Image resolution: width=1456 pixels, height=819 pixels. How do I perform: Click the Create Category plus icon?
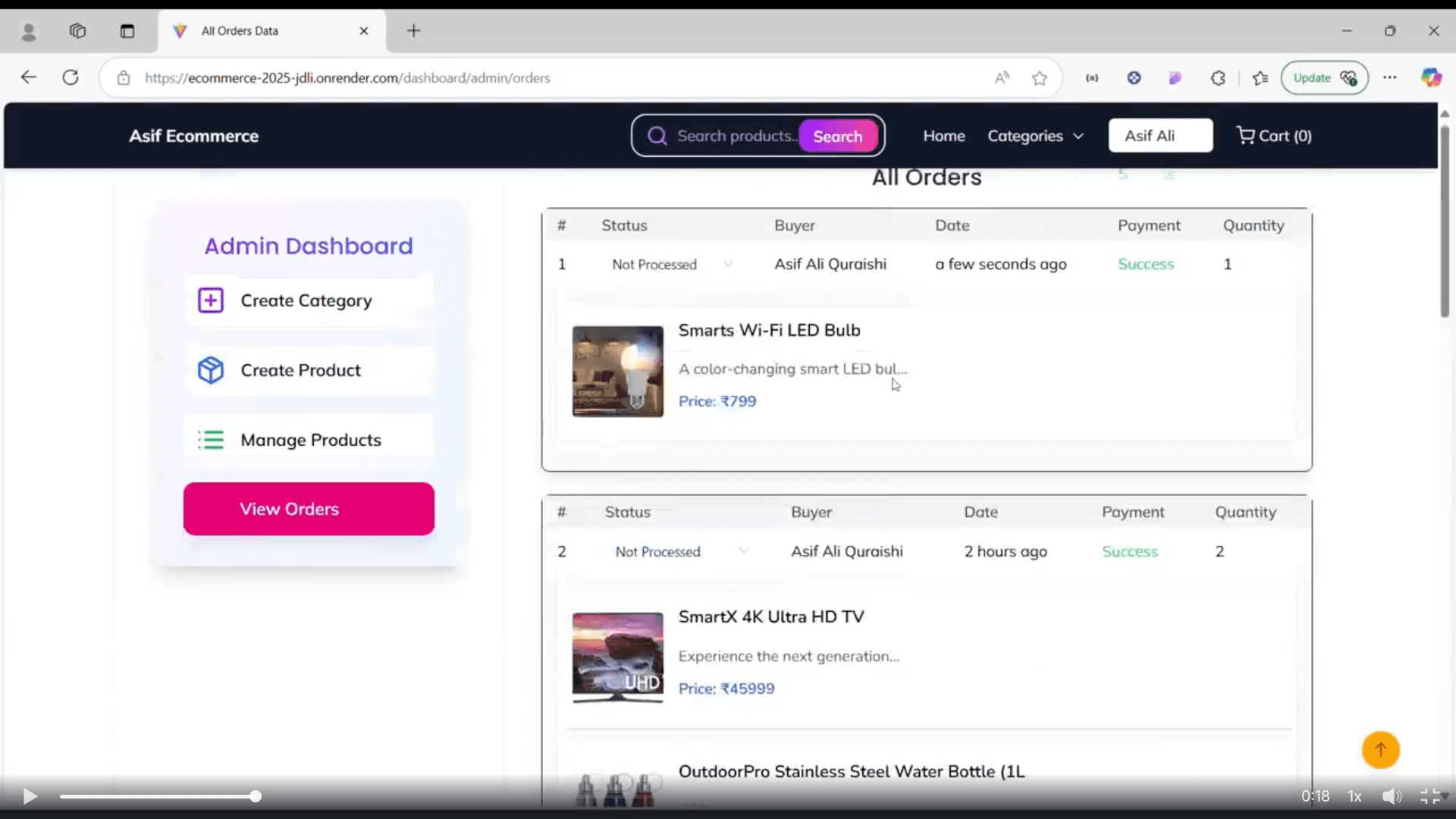click(211, 300)
